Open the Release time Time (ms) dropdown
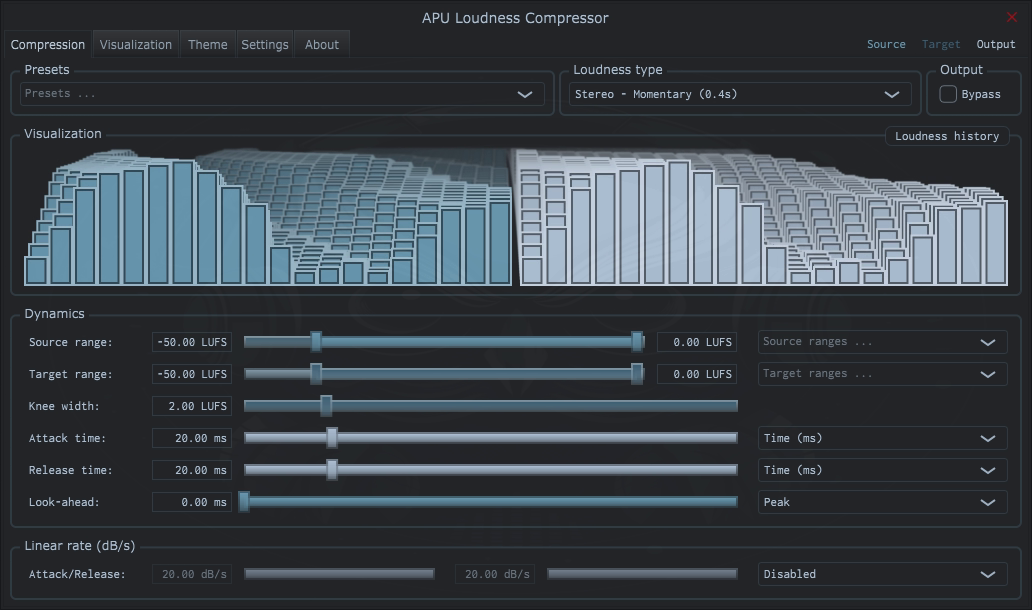 coord(880,470)
